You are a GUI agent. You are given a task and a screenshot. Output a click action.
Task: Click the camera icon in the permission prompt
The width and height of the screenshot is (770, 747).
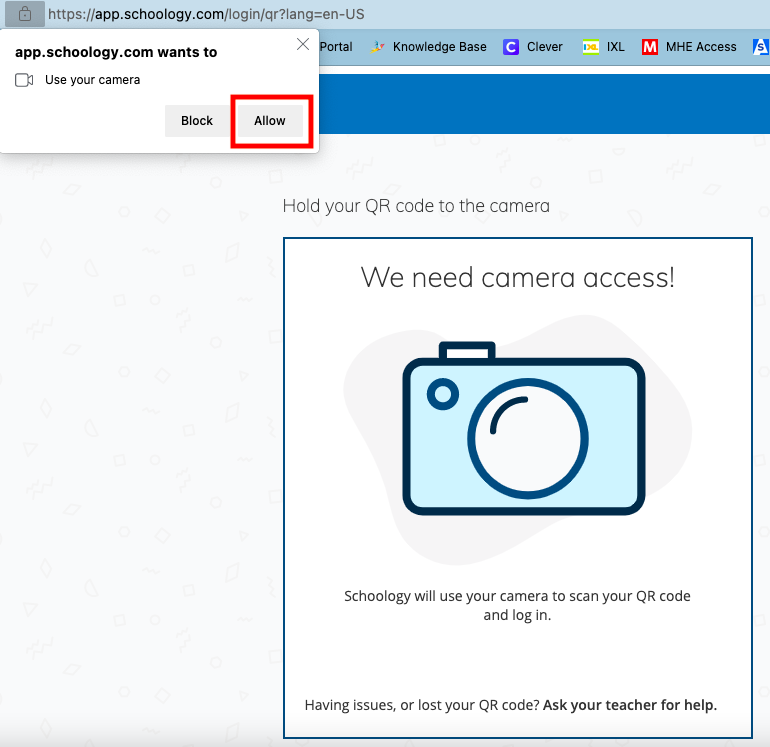click(x=24, y=80)
